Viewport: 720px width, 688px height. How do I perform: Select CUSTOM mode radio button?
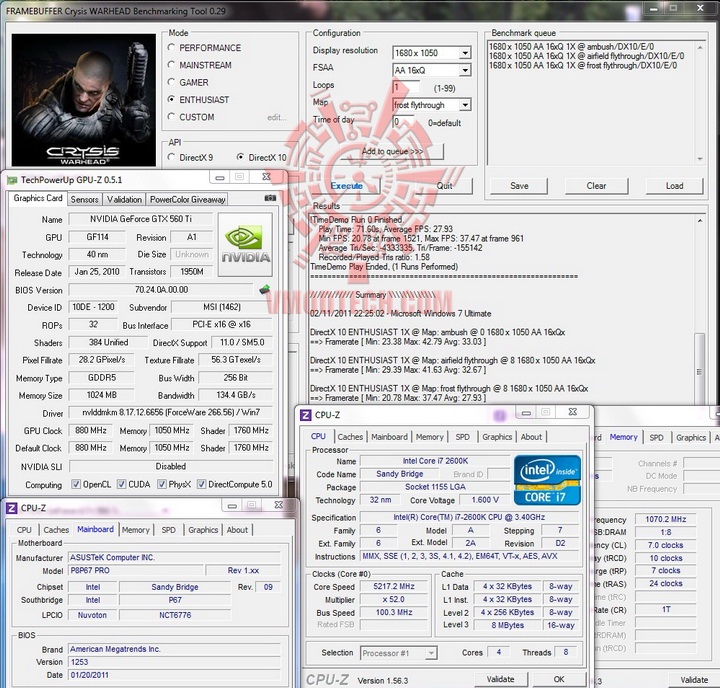(x=171, y=116)
